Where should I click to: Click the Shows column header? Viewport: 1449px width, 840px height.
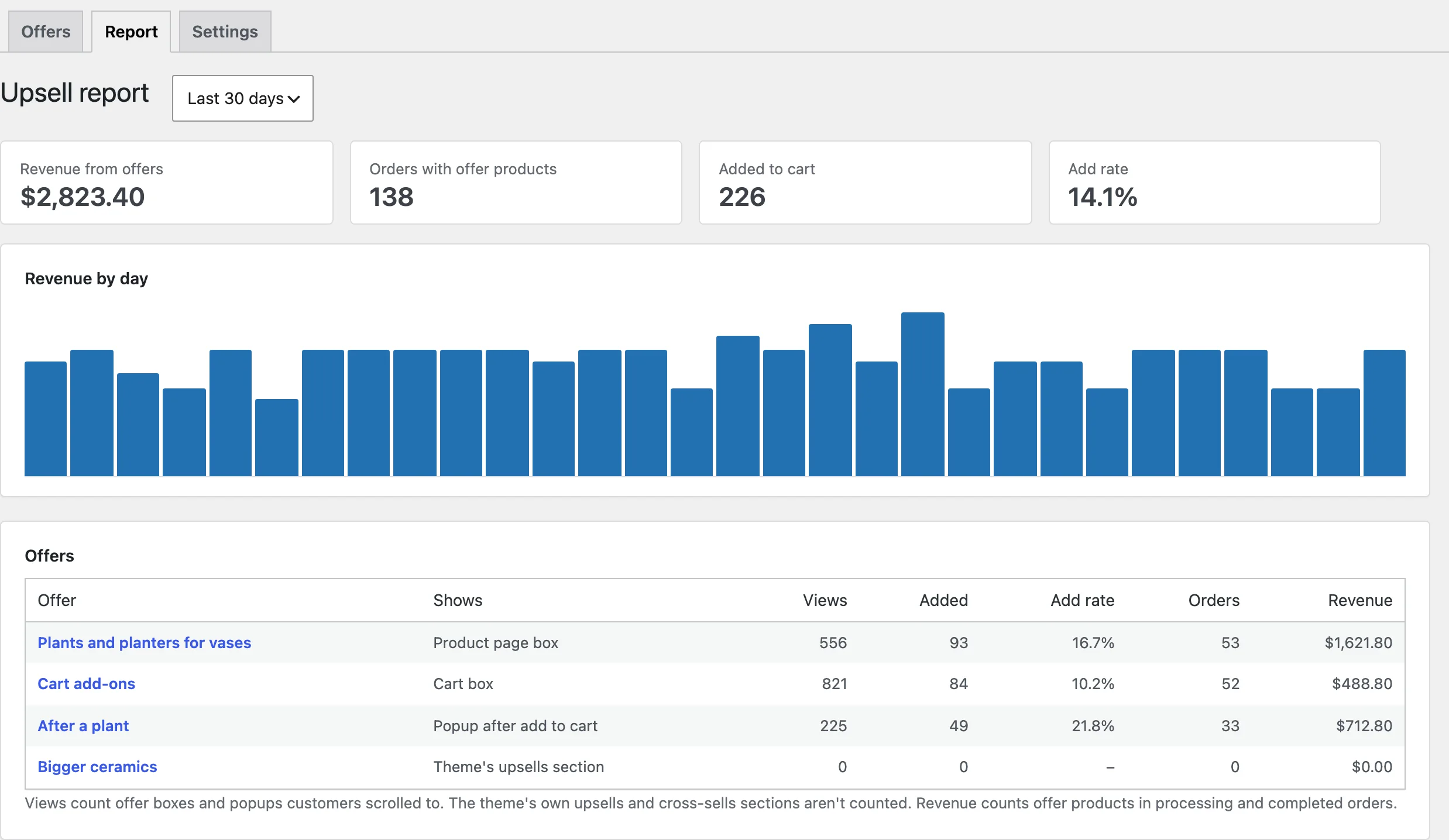coord(458,600)
